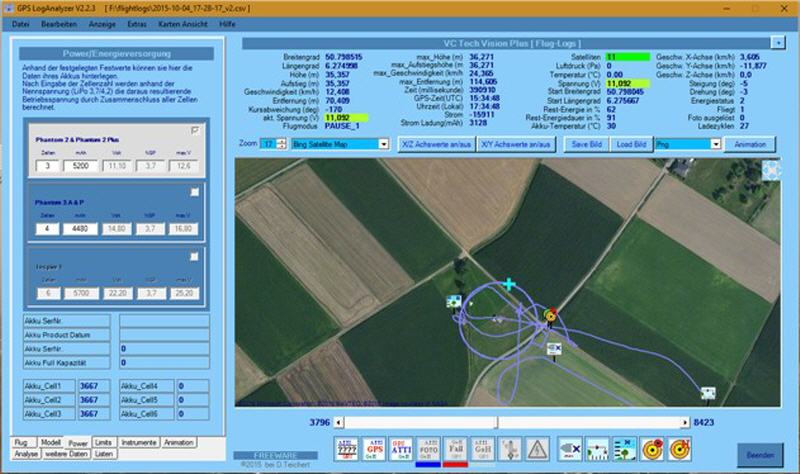Open the Anzeige menu

(x=102, y=24)
